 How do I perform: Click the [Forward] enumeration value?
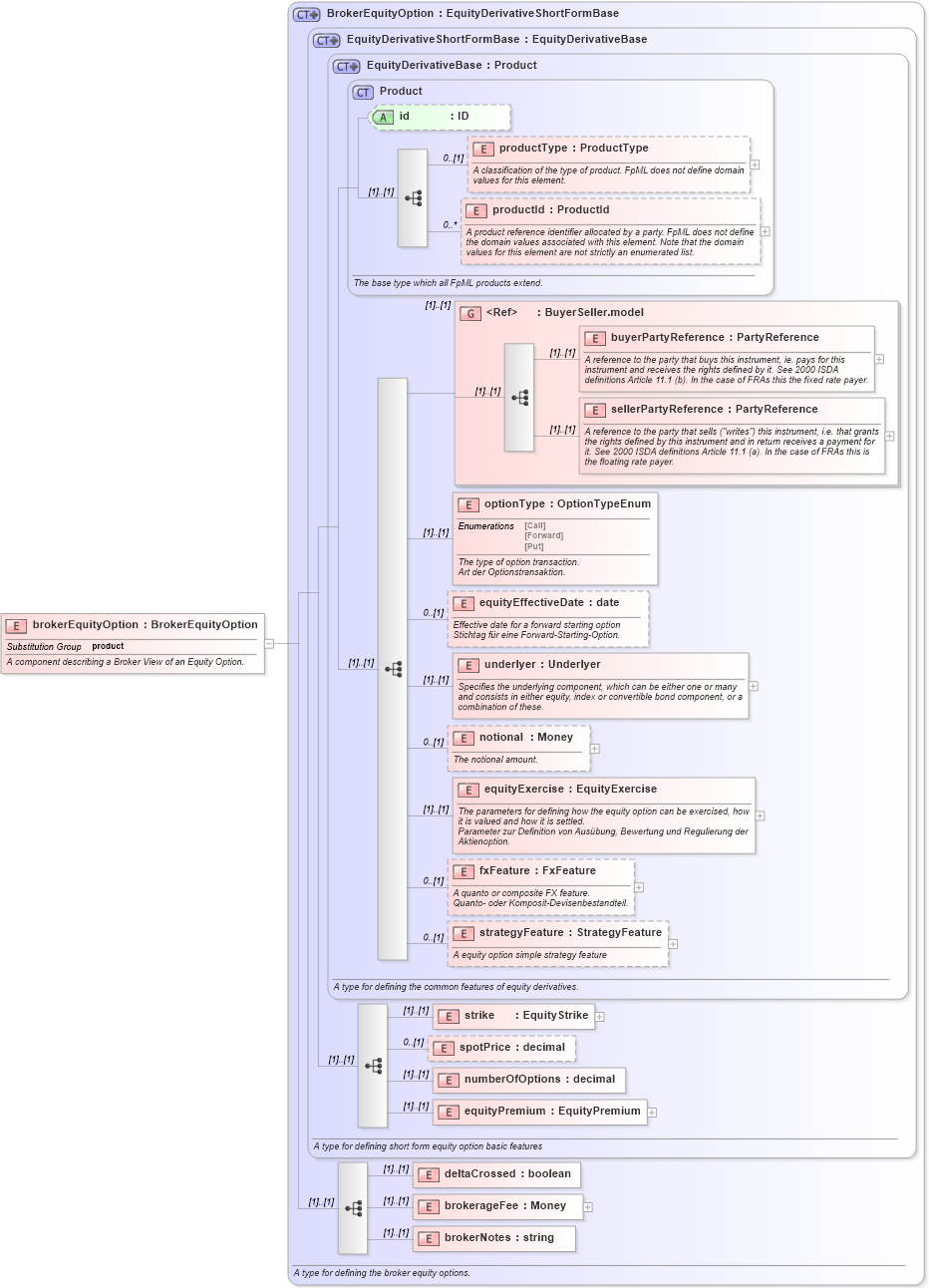pyautogui.click(x=544, y=536)
